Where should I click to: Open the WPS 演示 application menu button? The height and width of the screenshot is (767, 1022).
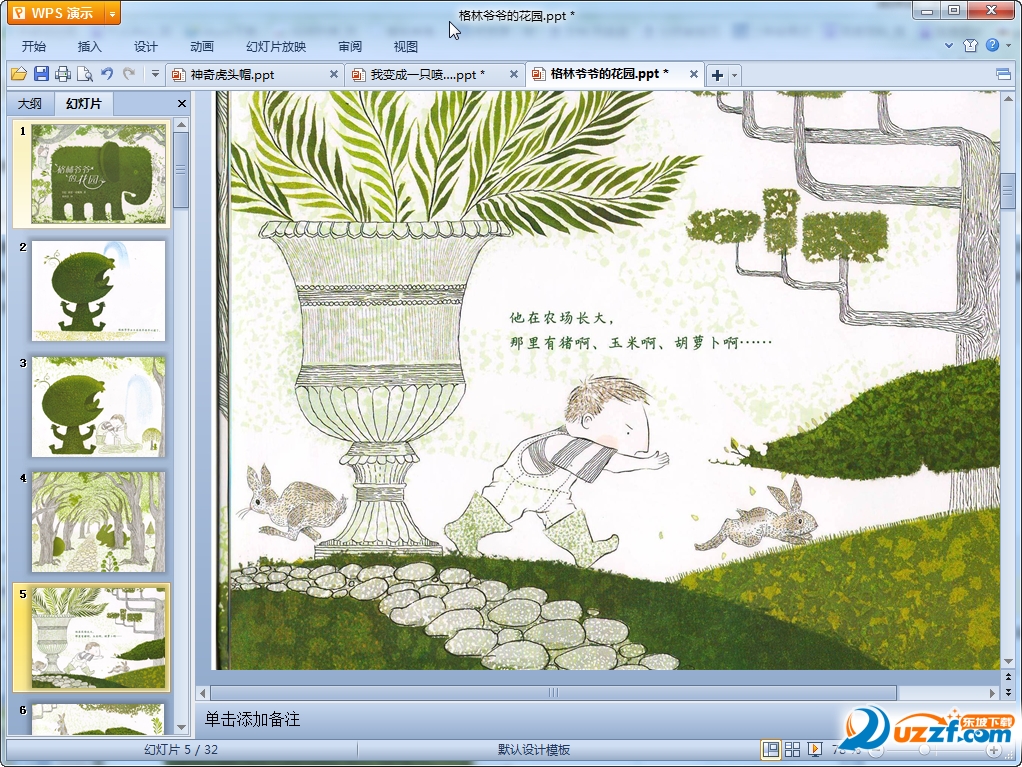55,13
